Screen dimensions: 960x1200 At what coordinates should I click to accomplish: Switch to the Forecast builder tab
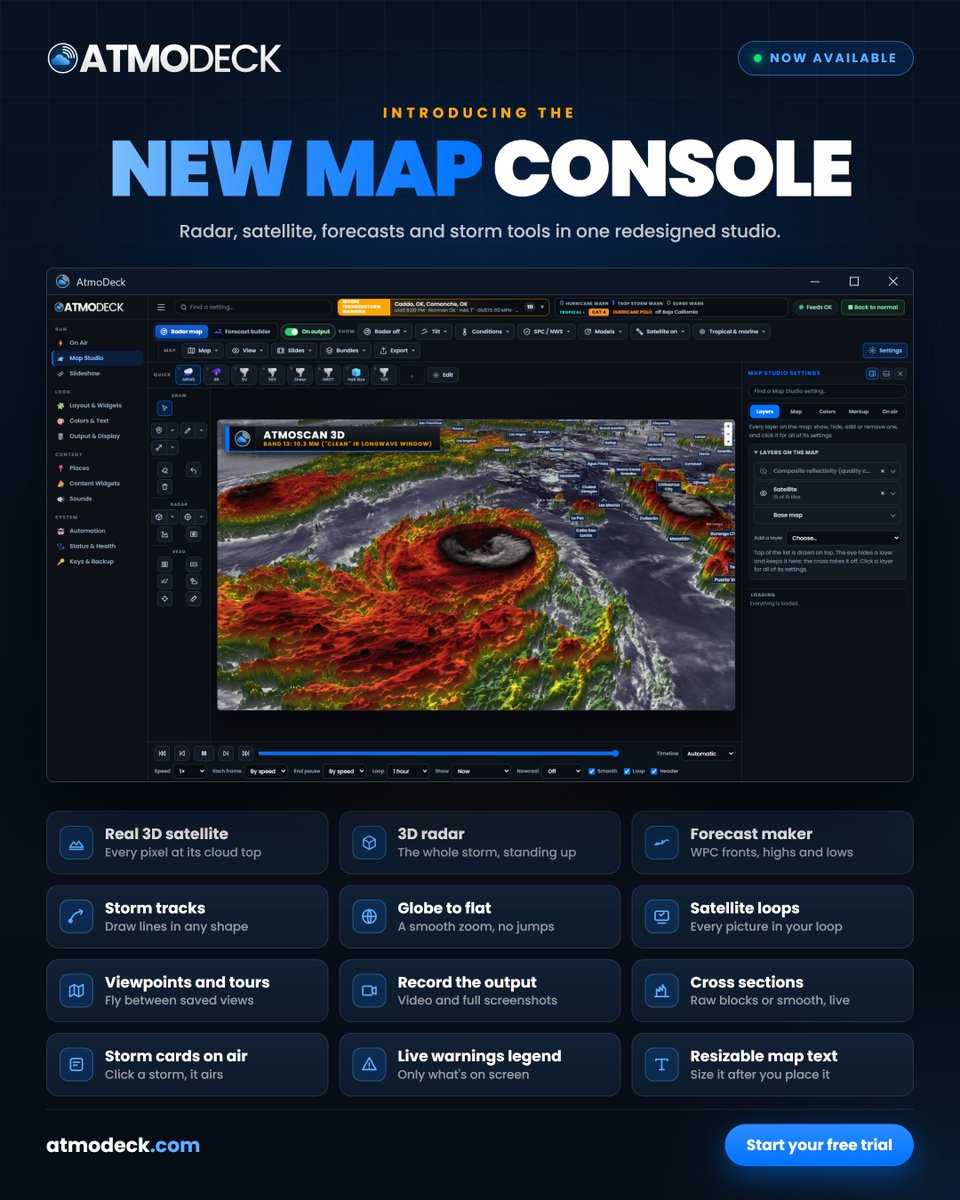click(x=241, y=331)
